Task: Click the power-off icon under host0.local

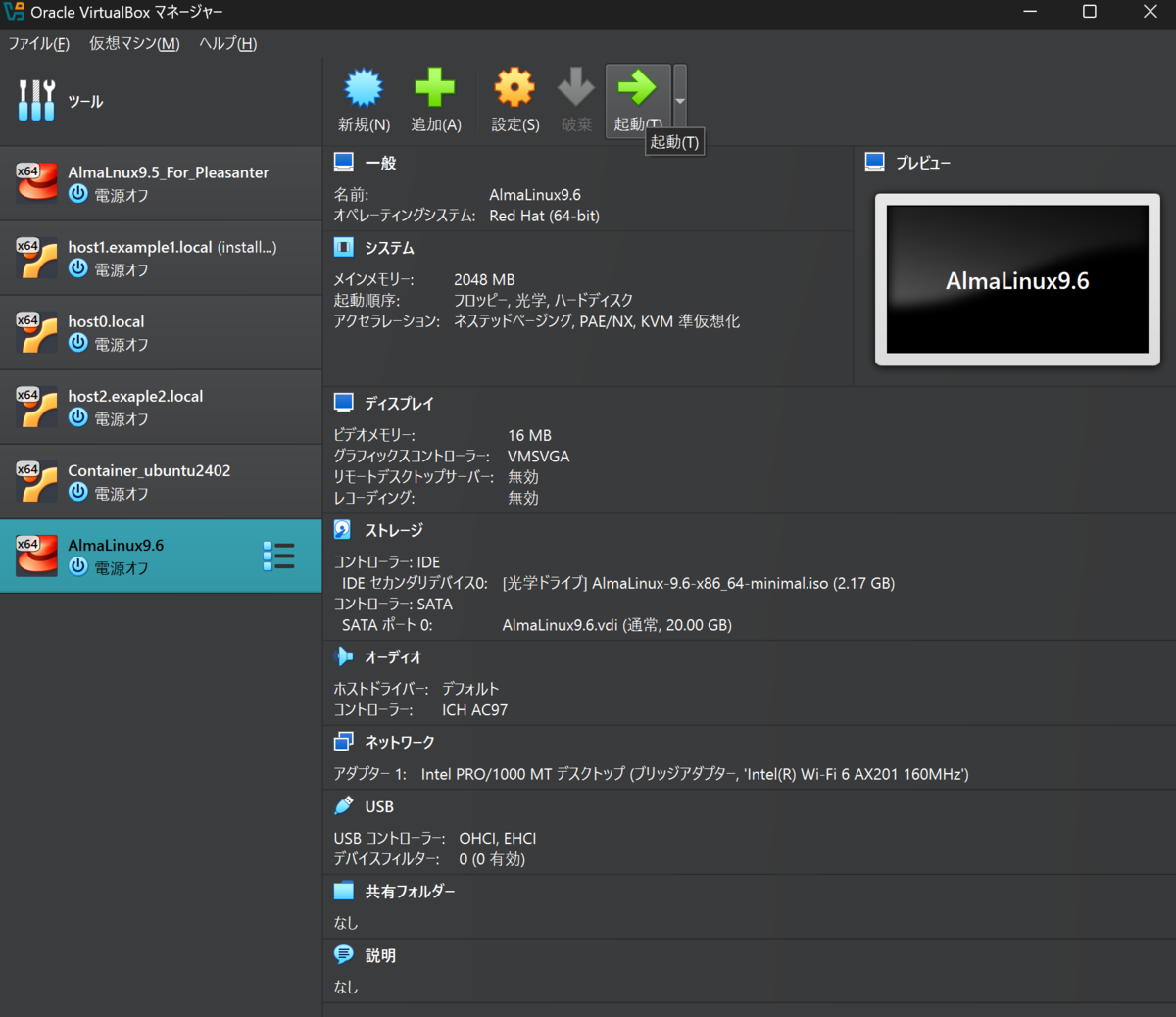Action: click(x=78, y=343)
